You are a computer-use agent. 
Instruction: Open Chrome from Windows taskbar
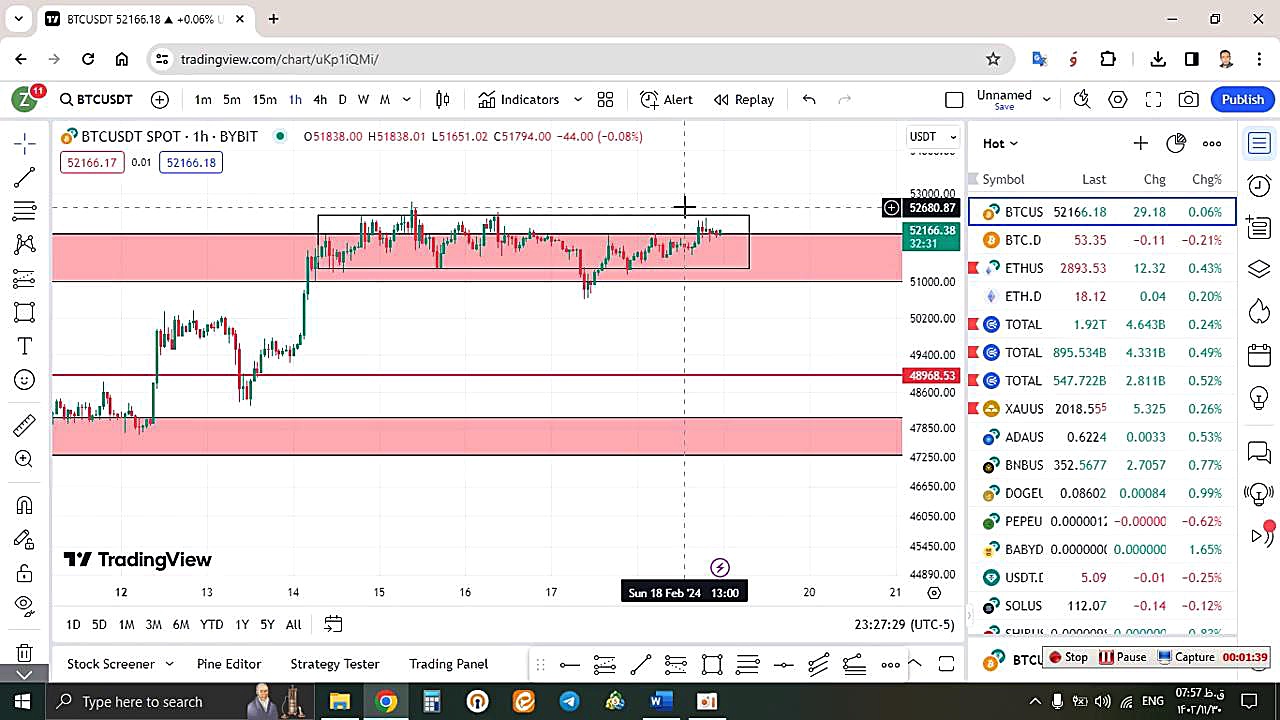click(x=386, y=701)
